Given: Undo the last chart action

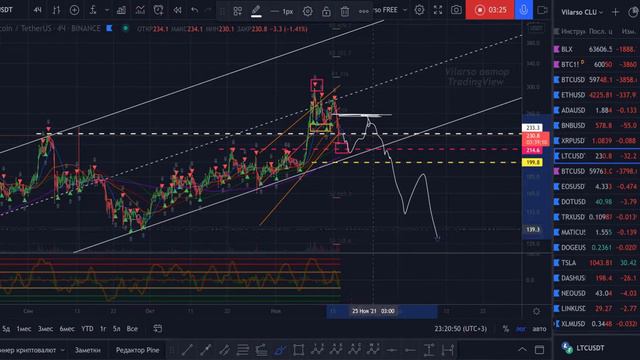Looking at the screenshot, I should coord(195,10).
